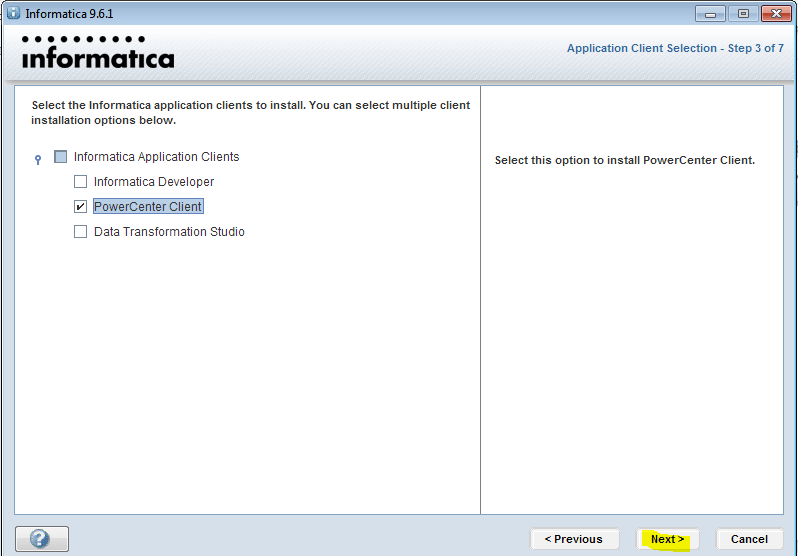
Task: Click the Informatica installer title bar icon
Action: tap(13, 13)
